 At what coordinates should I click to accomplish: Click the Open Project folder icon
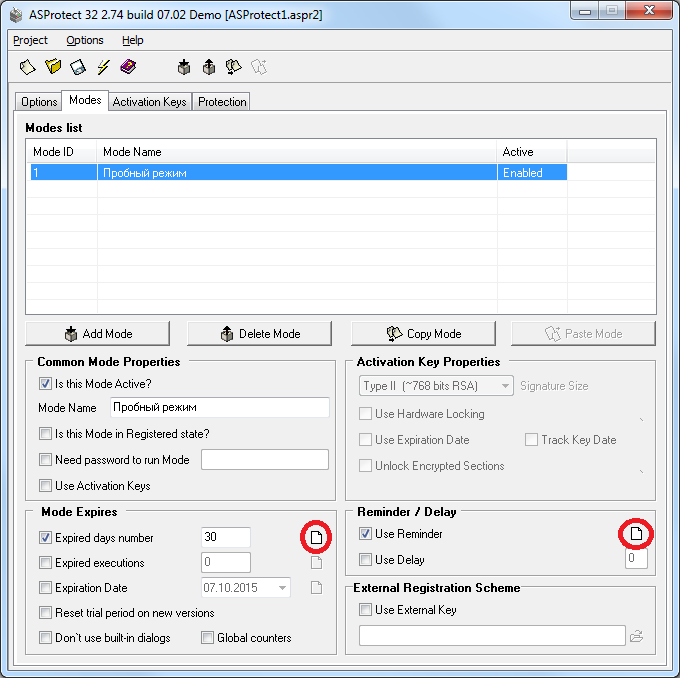[x=53, y=67]
